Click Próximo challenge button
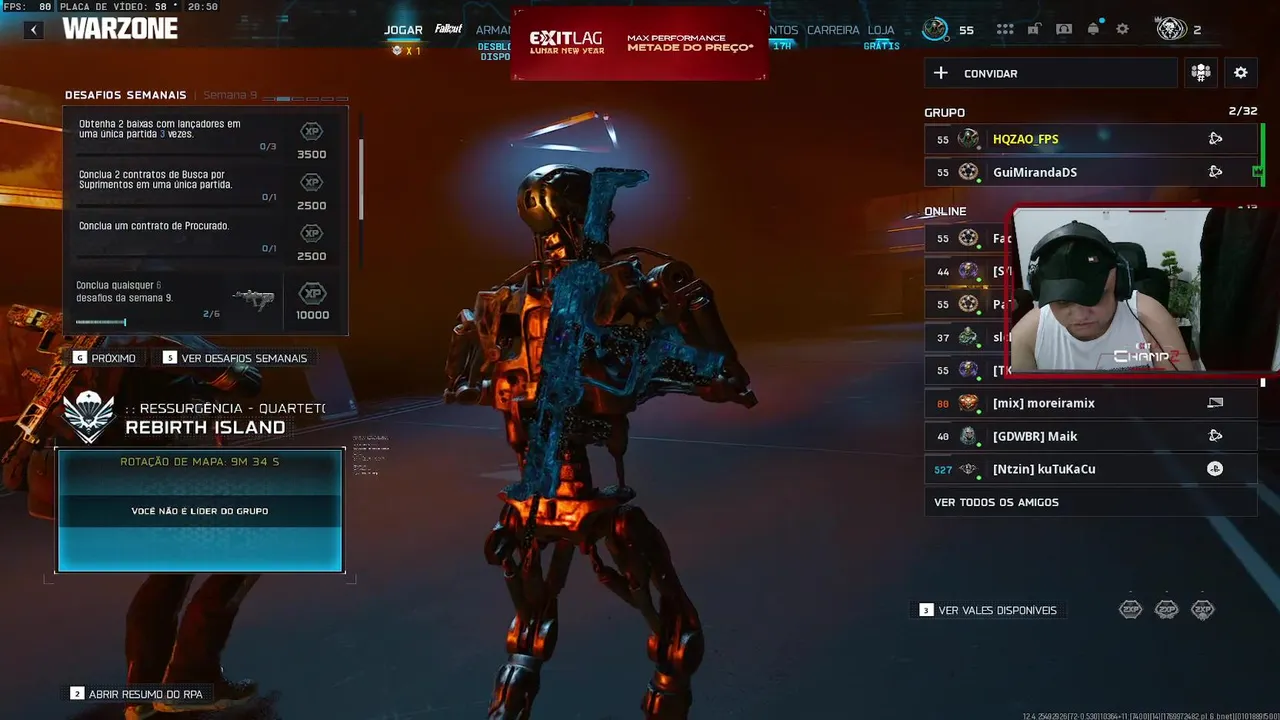This screenshot has height=720, width=1280. (x=104, y=358)
